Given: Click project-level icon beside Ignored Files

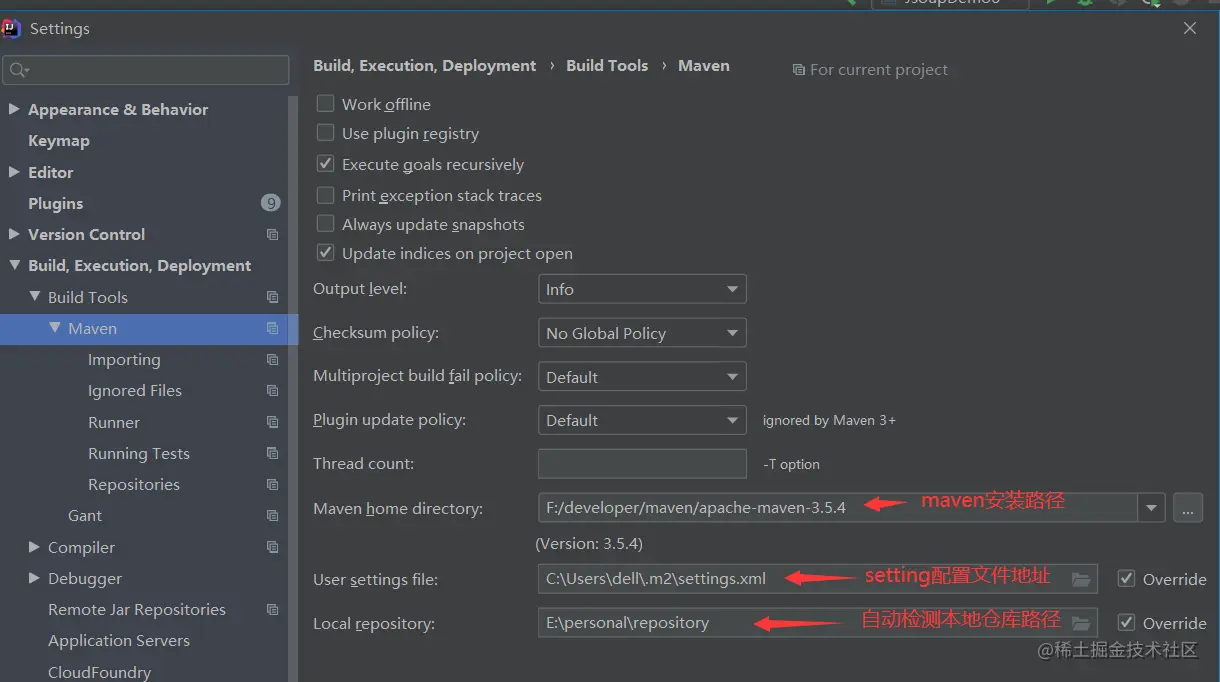Looking at the screenshot, I should tap(272, 391).
